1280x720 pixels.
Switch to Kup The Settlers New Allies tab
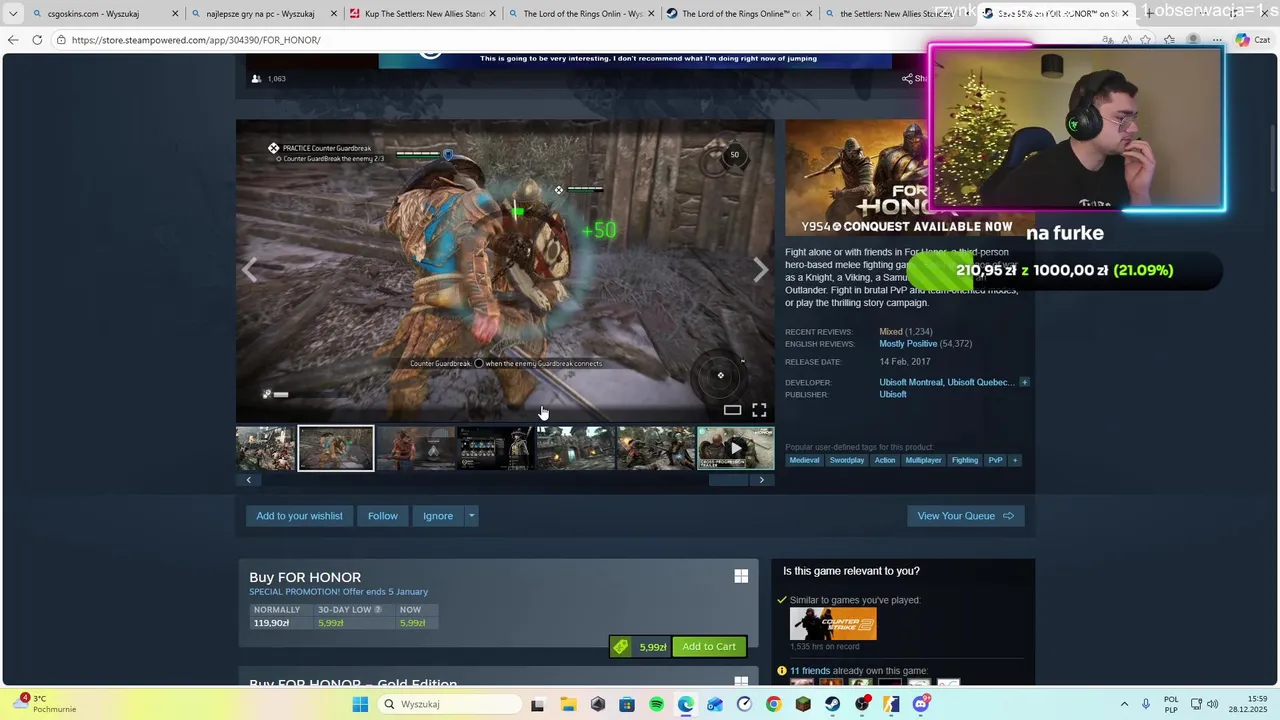click(x=423, y=14)
